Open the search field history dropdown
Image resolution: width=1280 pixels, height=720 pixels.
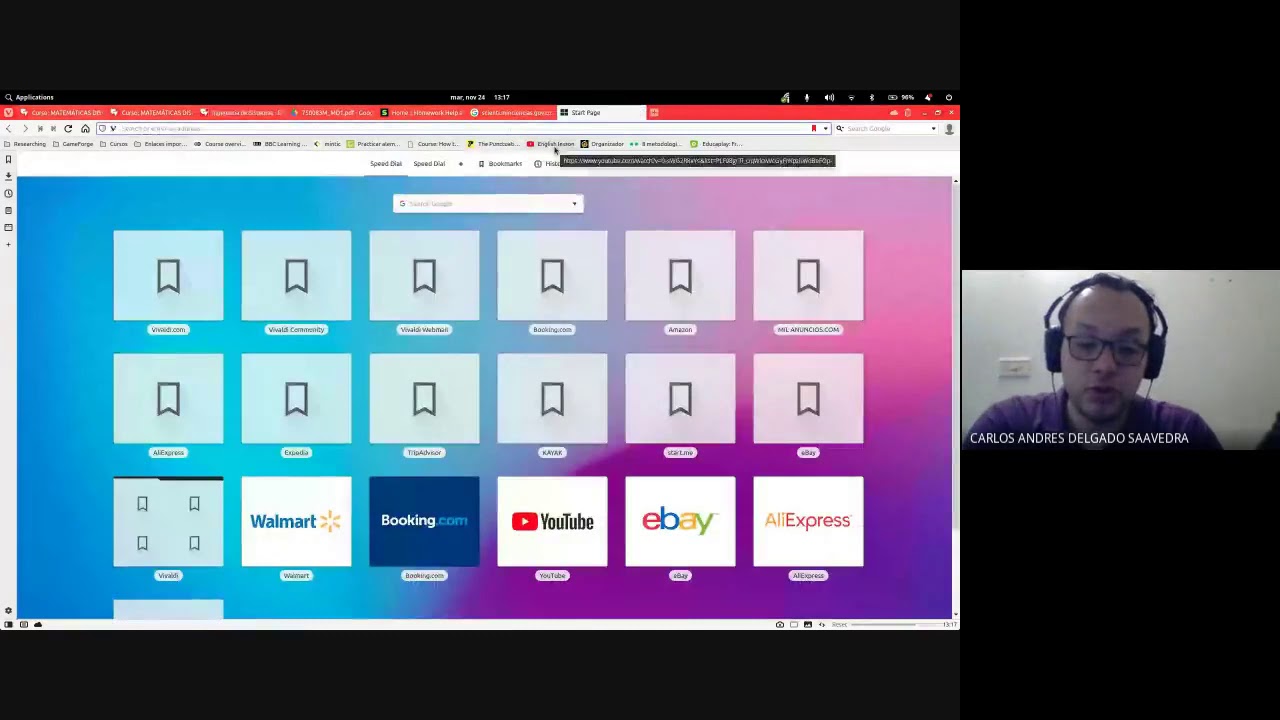(933, 129)
